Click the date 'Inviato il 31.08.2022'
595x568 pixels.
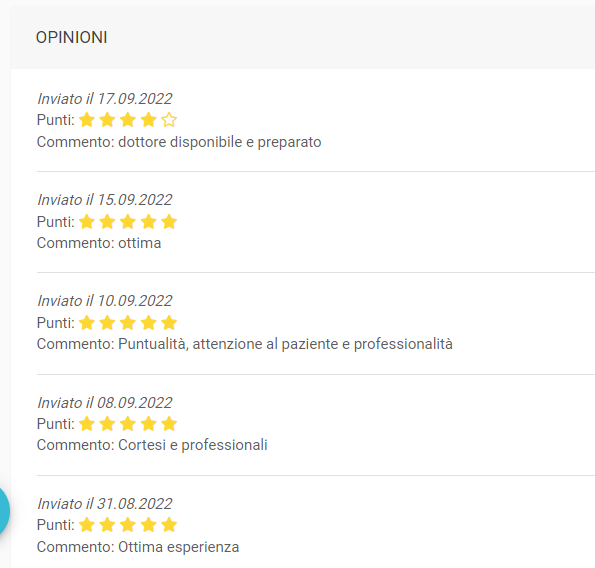(x=105, y=504)
